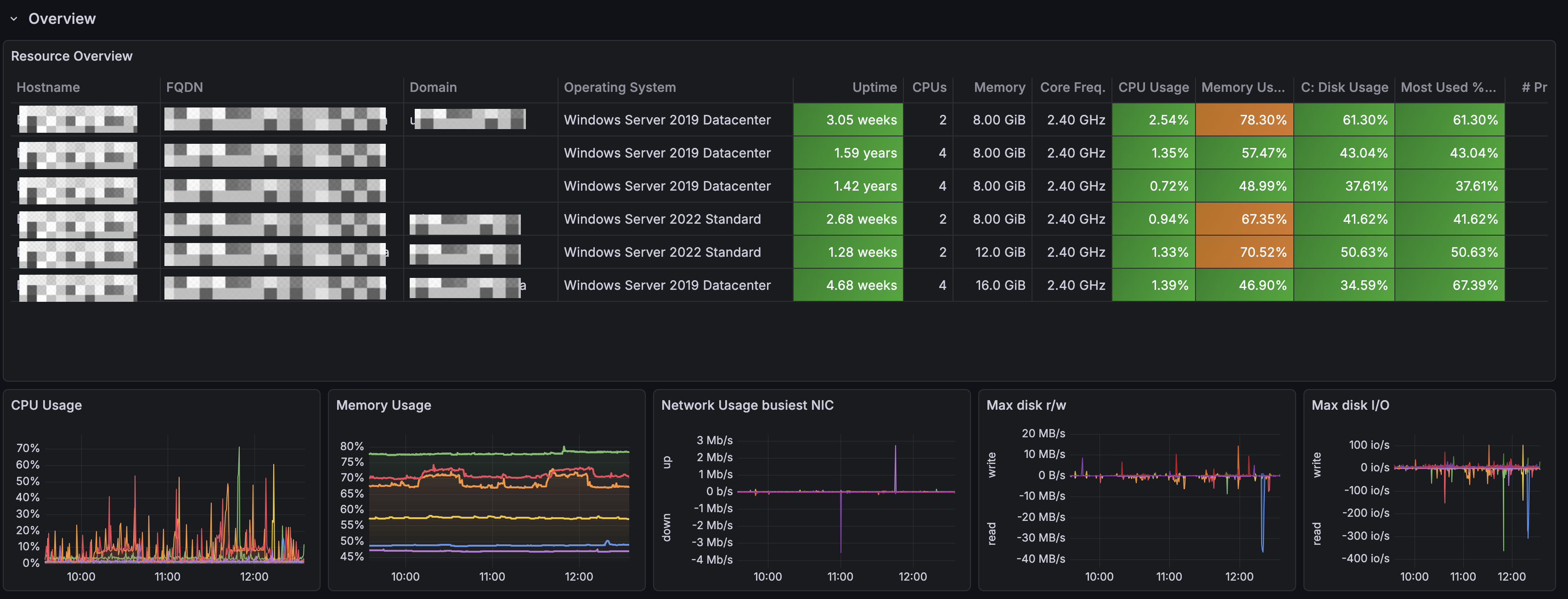Click the Max disk I/O panel title

(1351, 405)
